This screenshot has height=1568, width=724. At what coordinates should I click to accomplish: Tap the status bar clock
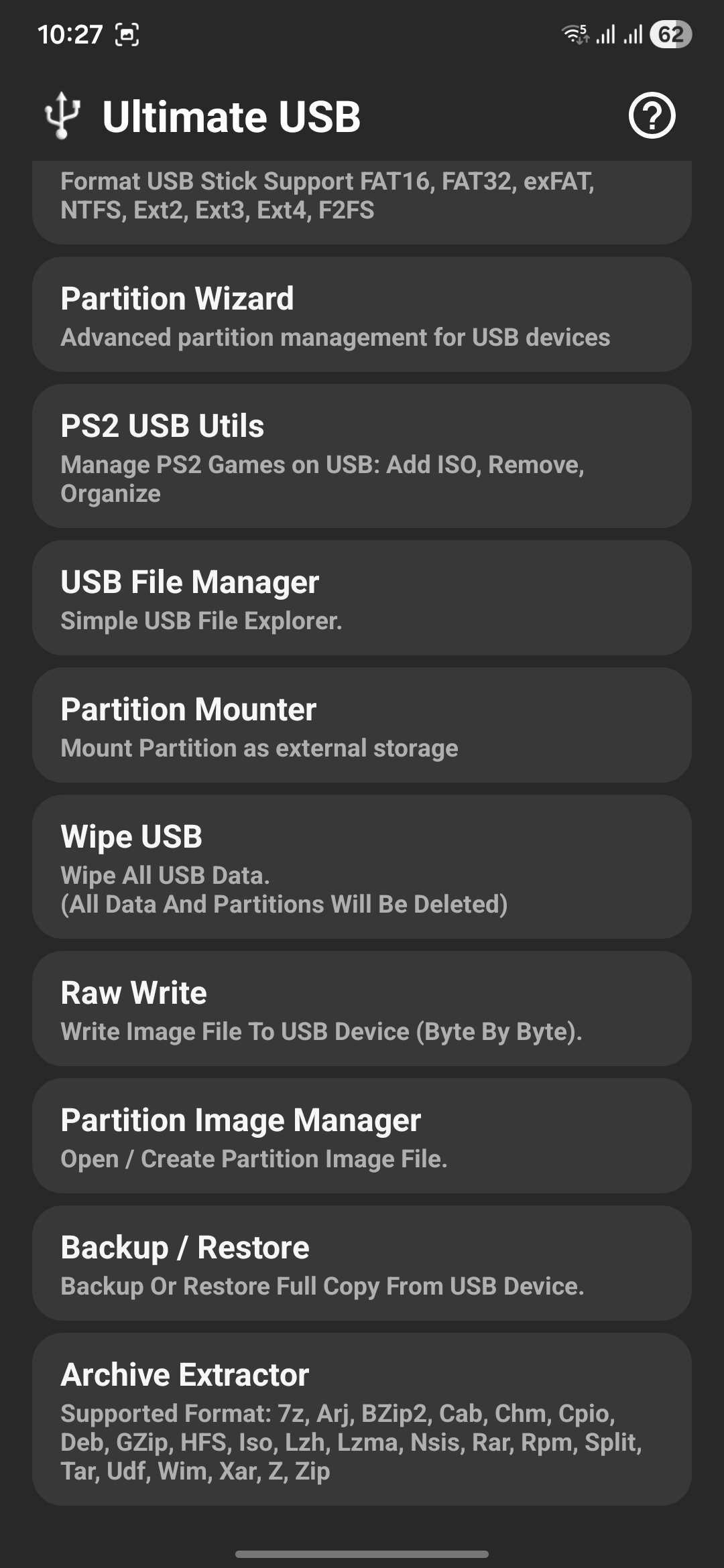tap(70, 34)
